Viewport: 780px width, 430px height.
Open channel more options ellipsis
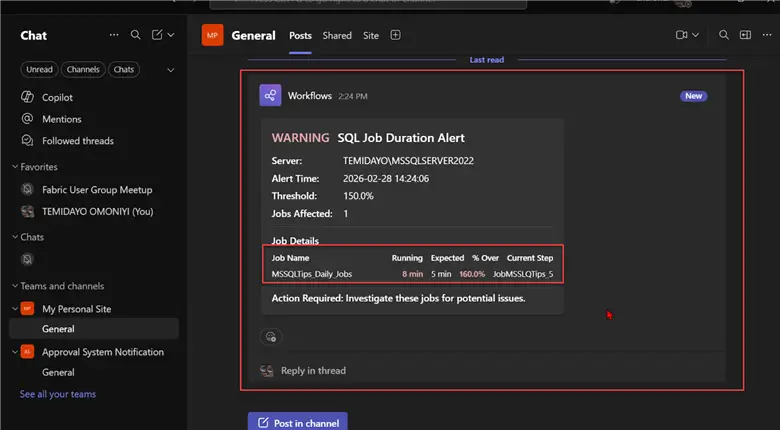pos(767,35)
